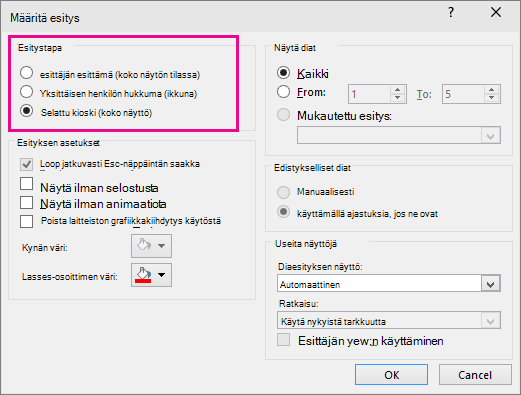Confirm settings with the OK button
Viewport: 521px width, 395px height.
(x=391, y=375)
